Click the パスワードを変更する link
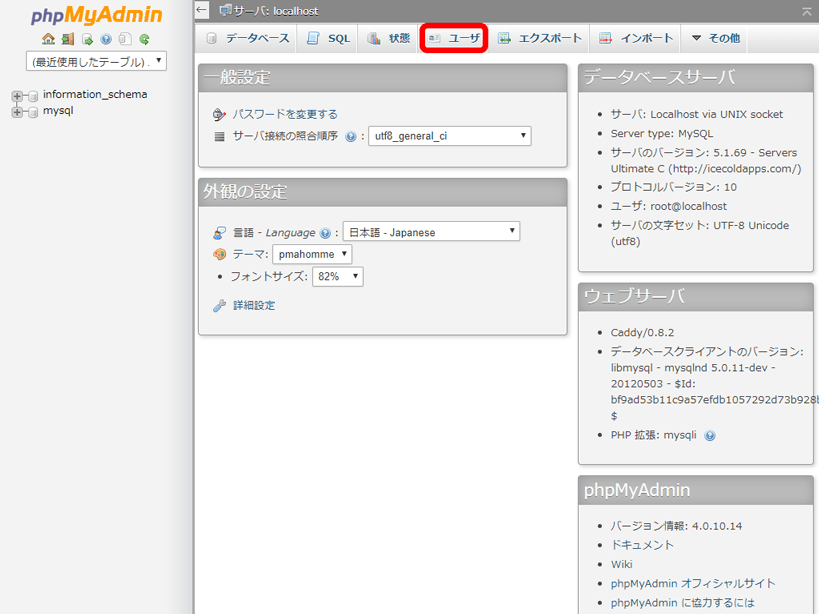Image resolution: width=819 pixels, height=614 pixels. [285, 114]
